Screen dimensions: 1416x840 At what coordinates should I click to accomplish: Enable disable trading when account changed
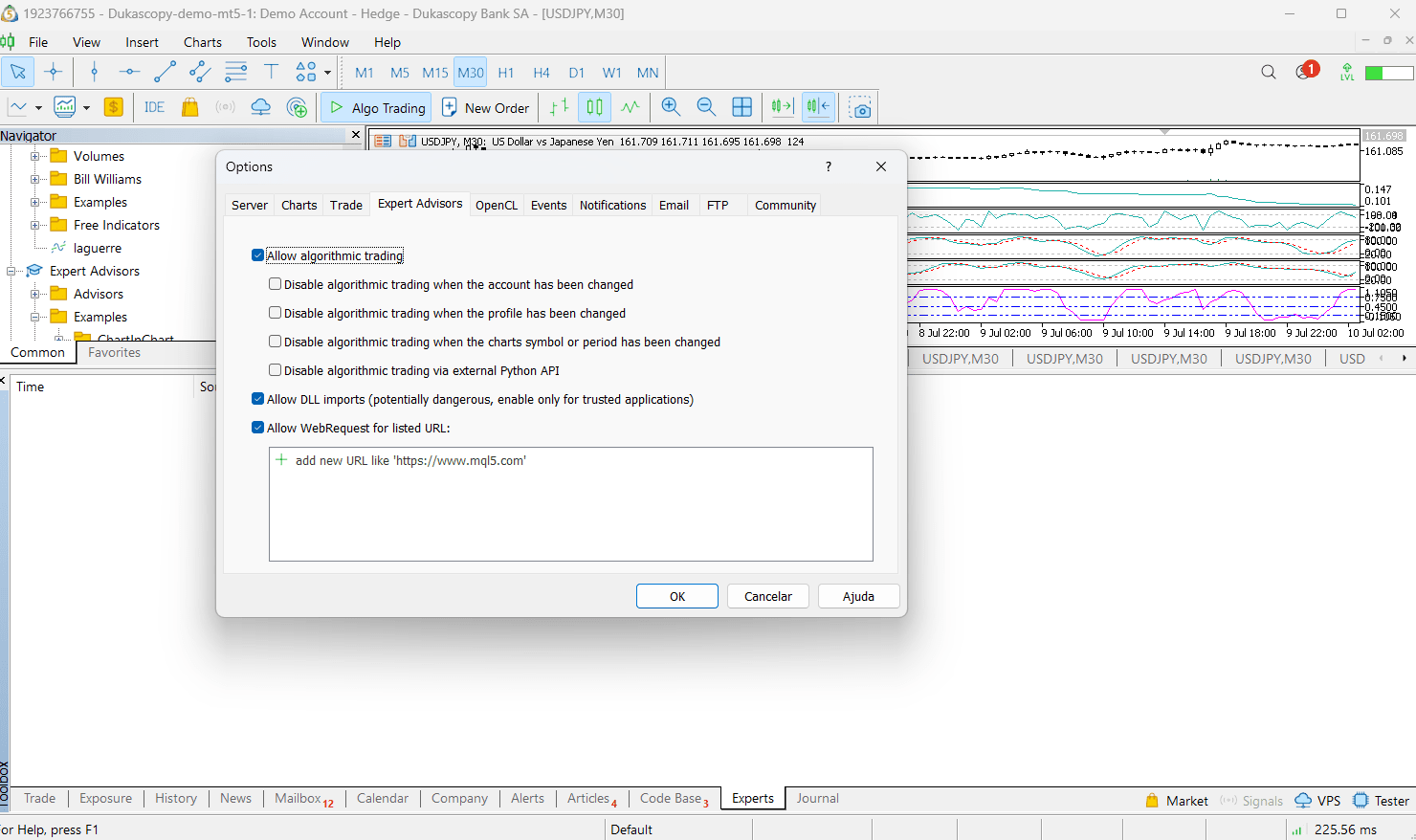tap(275, 284)
